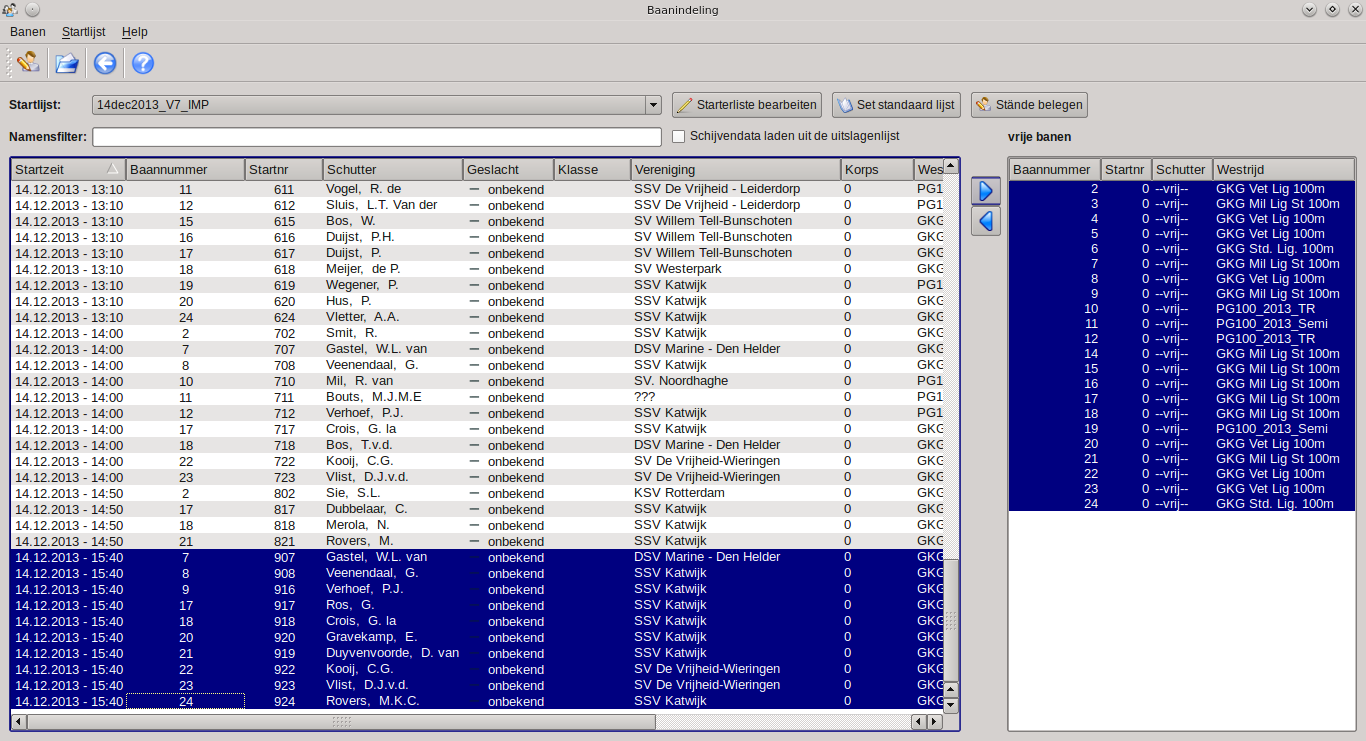Click Stände belegen button

[x=1028, y=105]
